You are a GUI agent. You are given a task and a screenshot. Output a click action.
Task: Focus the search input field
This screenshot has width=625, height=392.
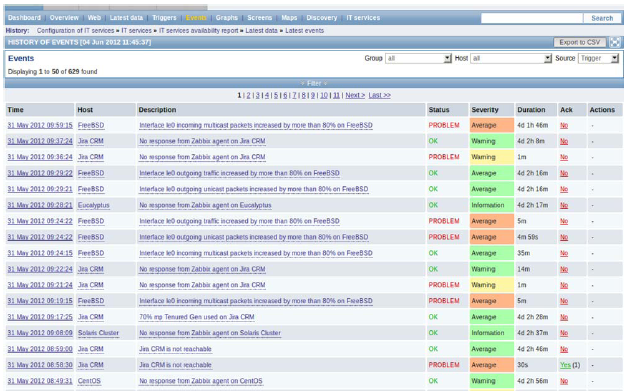[532, 18]
